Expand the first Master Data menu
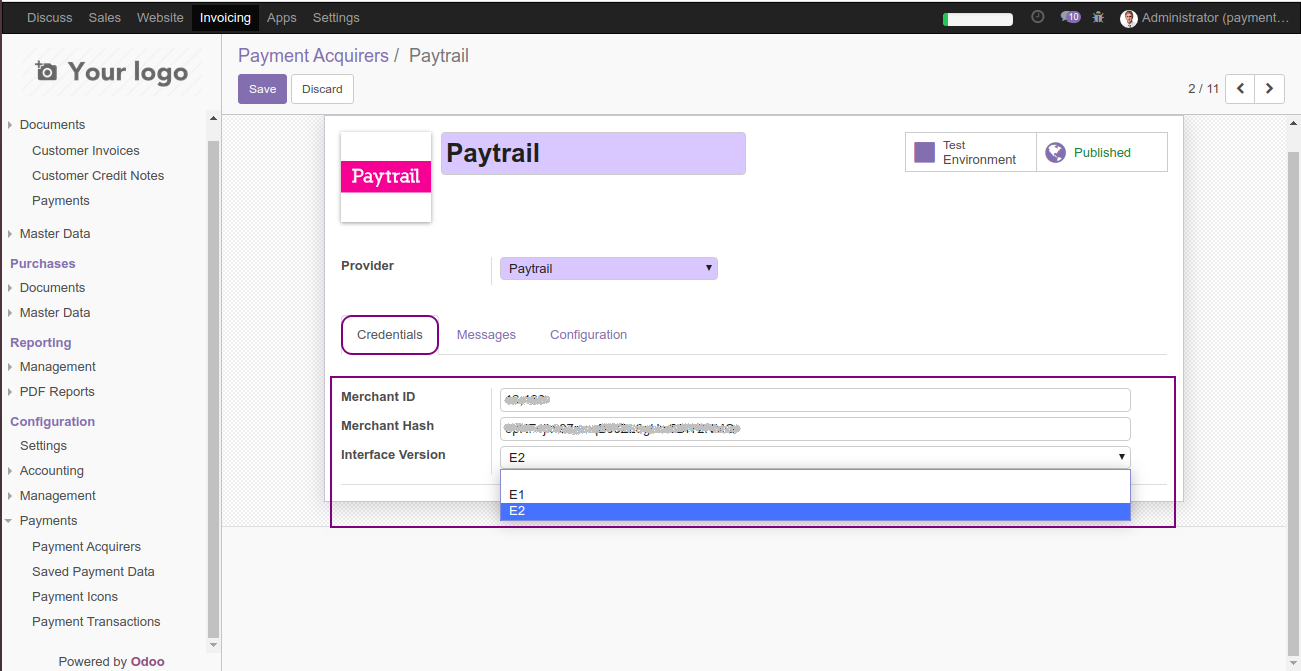The height and width of the screenshot is (671, 1301). (55, 234)
